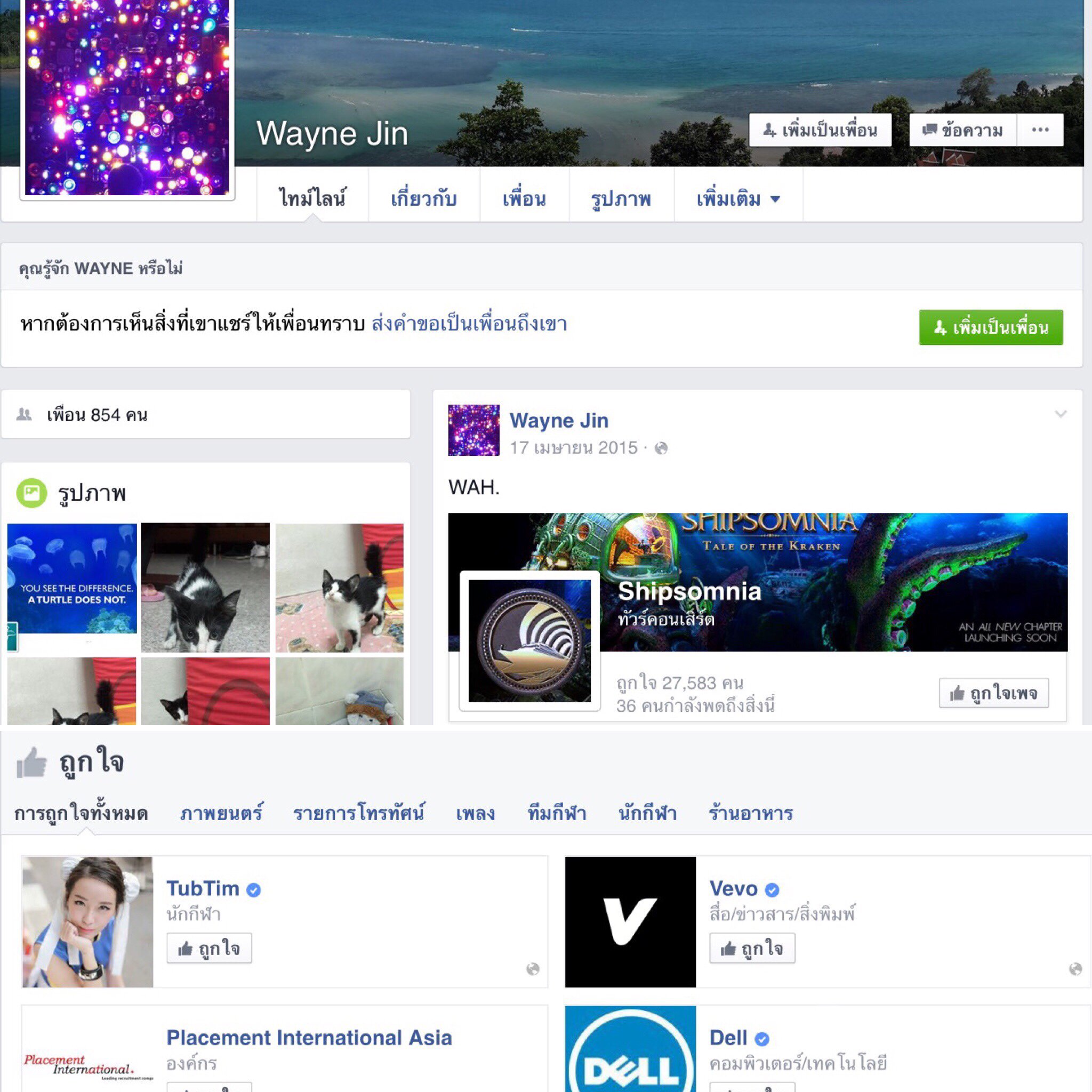
Task: Click the Vevo logo thumbnail
Action: [630, 922]
